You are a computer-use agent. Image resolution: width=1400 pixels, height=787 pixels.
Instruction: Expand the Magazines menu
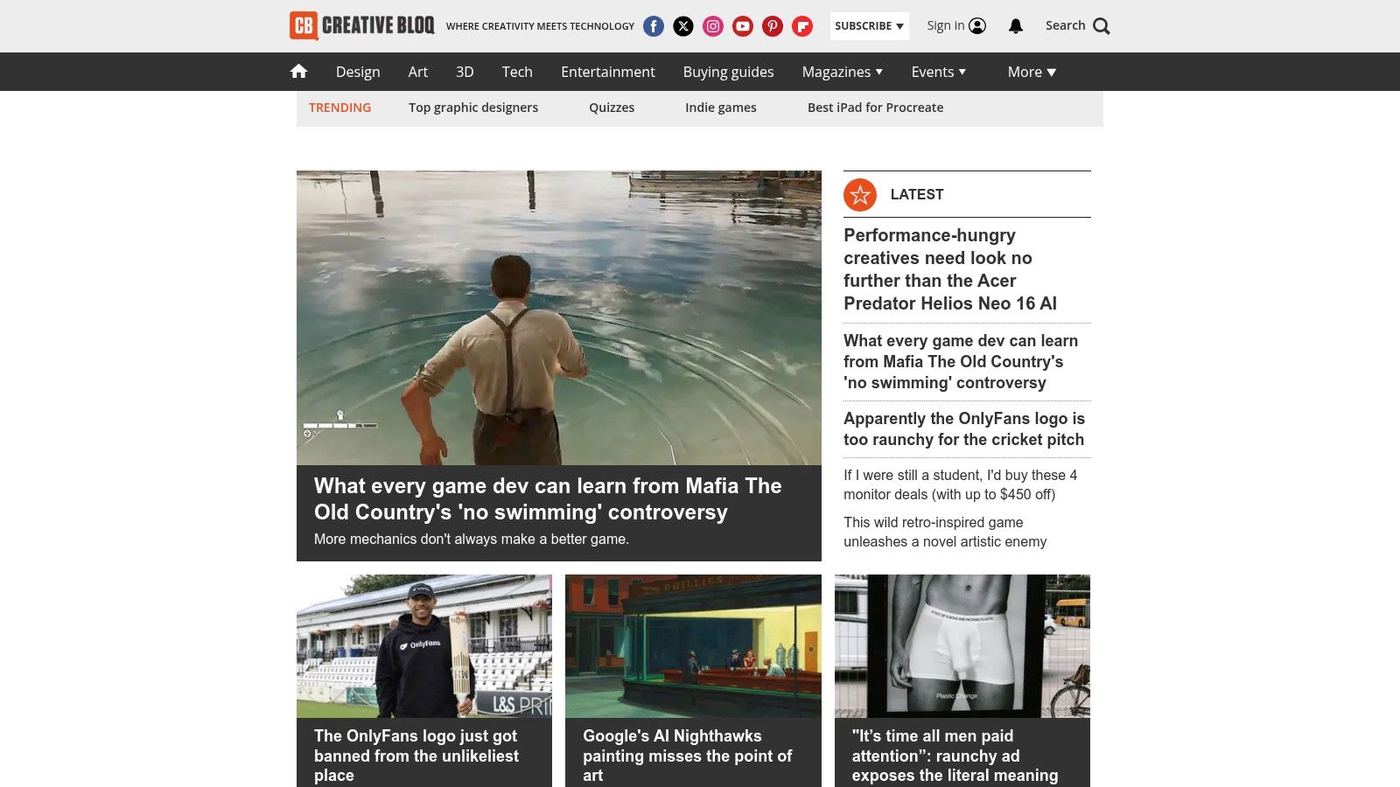(843, 72)
